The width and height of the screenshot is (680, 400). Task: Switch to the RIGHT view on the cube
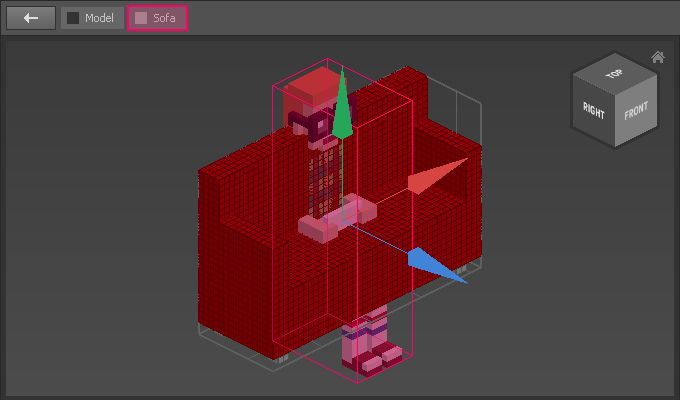point(594,111)
